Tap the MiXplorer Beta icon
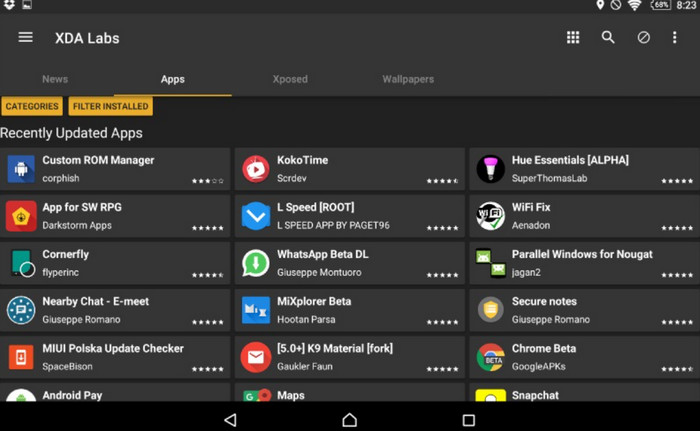Image resolution: width=700 pixels, height=431 pixels. click(x=256, y=310)
